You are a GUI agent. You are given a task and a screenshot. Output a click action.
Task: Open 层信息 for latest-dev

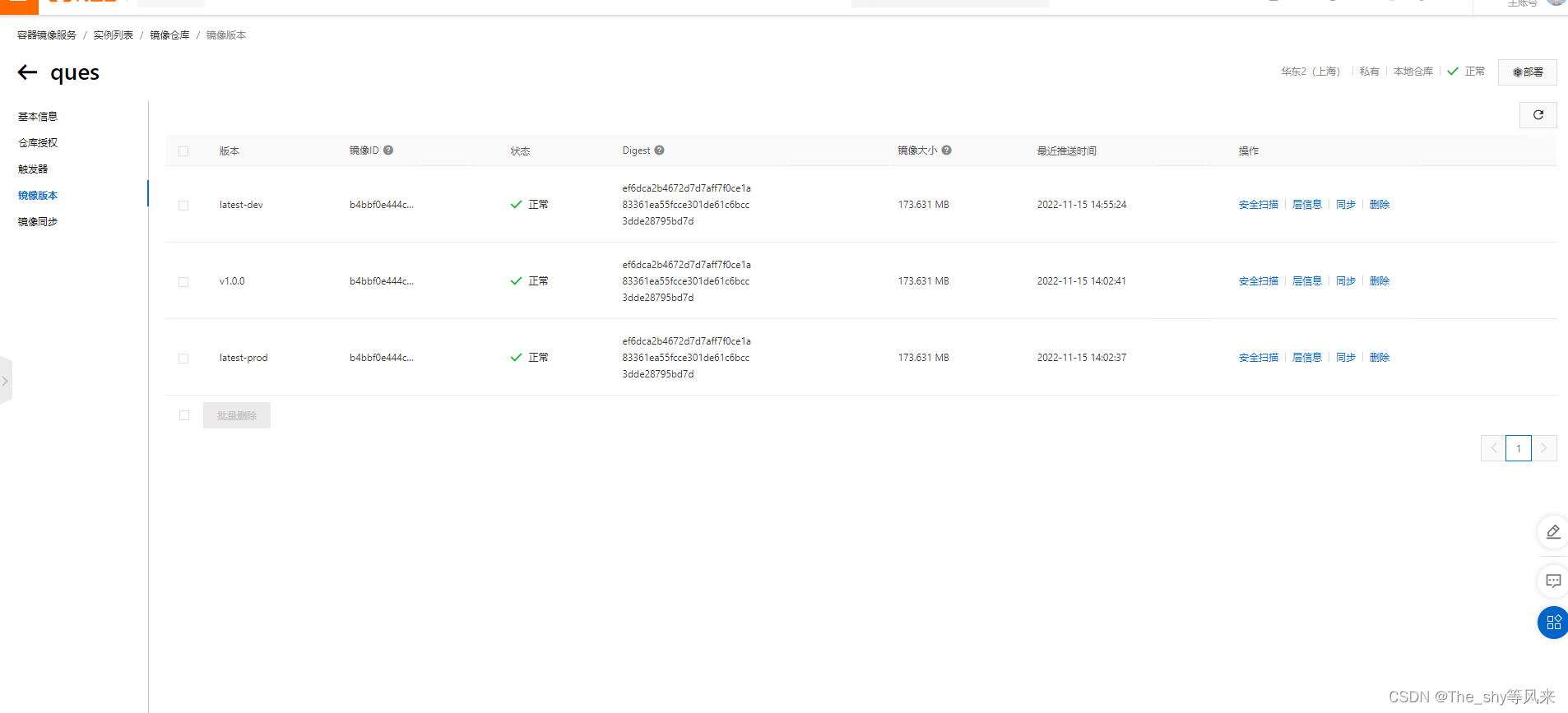click(1307, 205)
